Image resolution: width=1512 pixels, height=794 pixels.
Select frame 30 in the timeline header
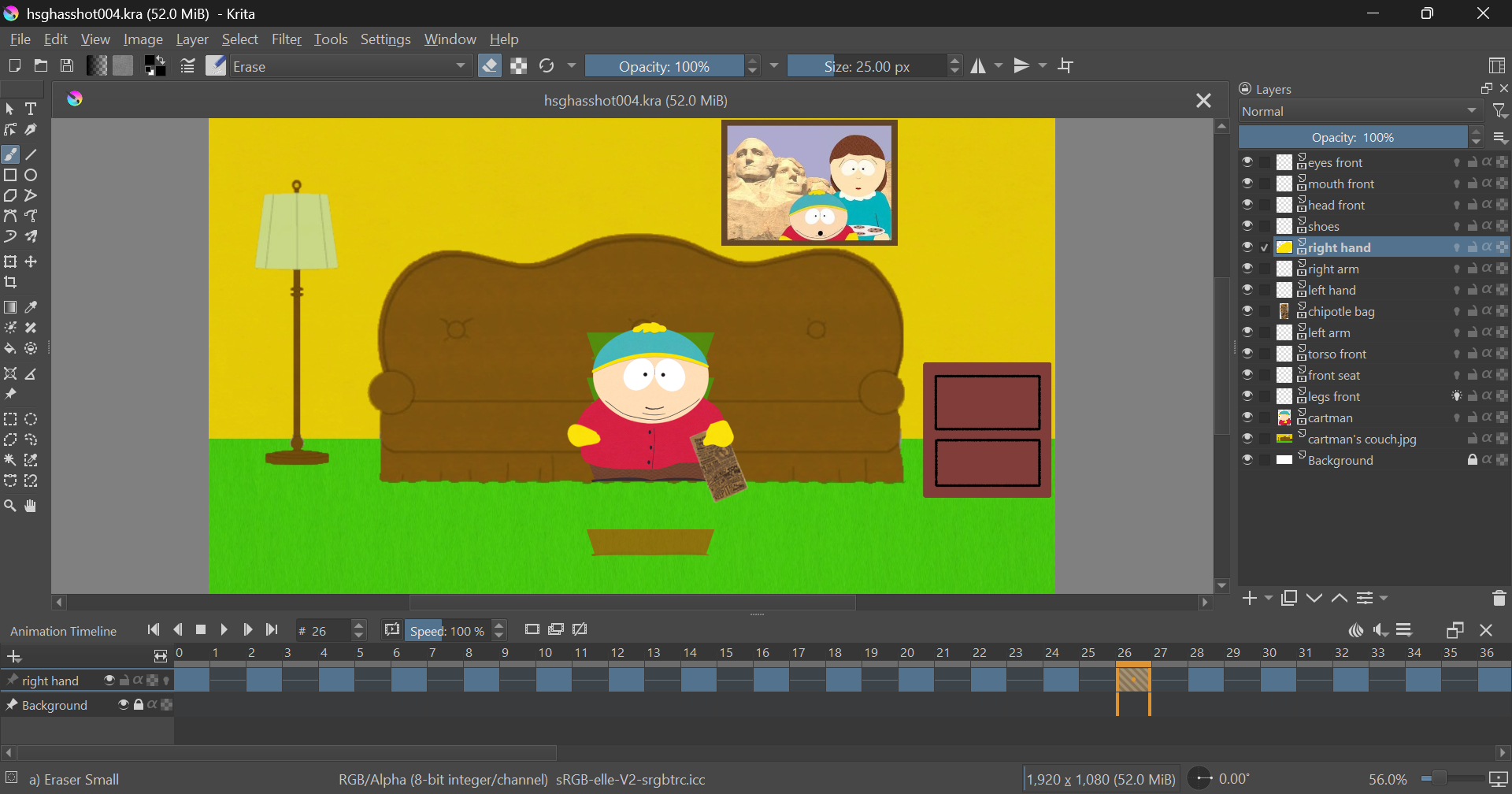click(x=1269, y=653)
